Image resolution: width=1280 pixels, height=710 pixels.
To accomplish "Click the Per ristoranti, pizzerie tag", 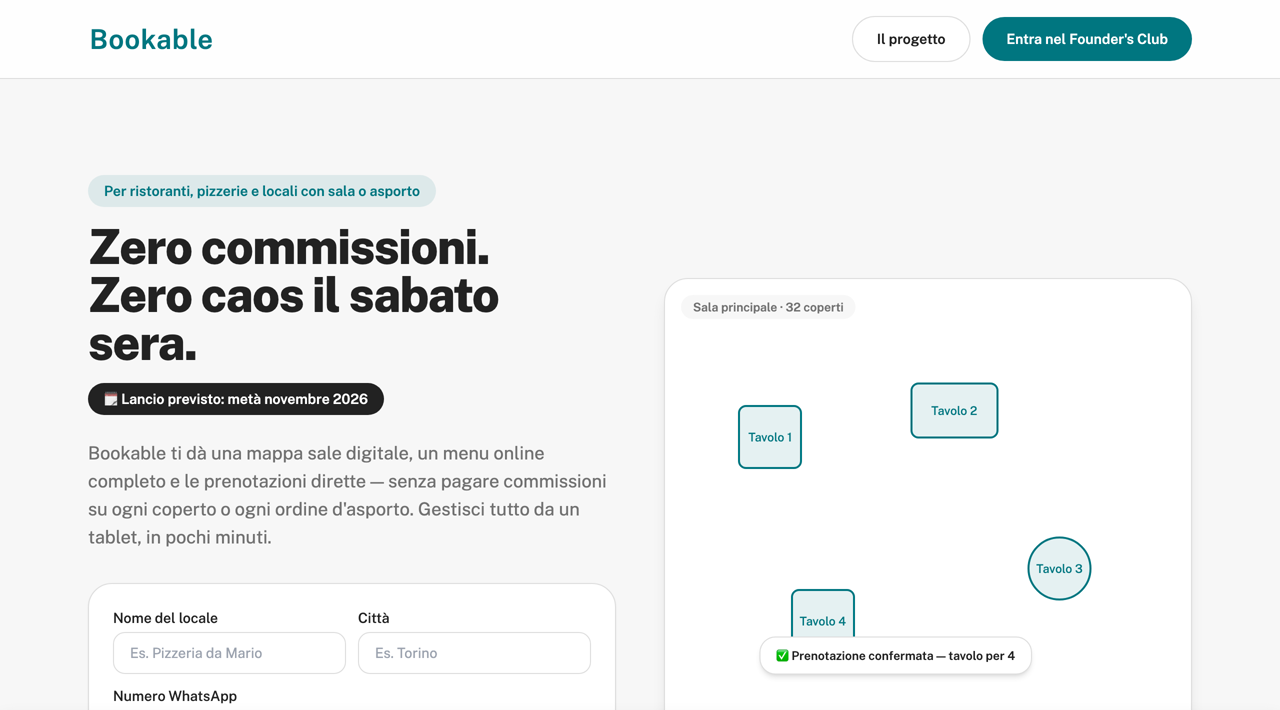I will tap(262, 191).
